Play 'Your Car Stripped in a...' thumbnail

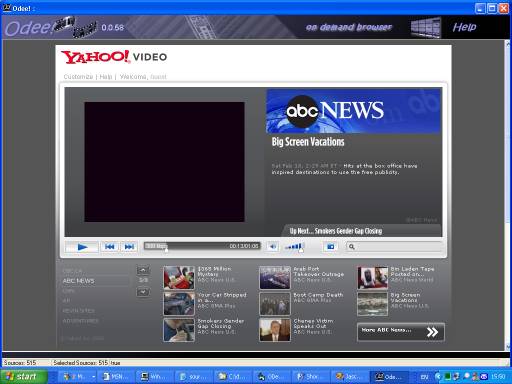tap(179, 304)
